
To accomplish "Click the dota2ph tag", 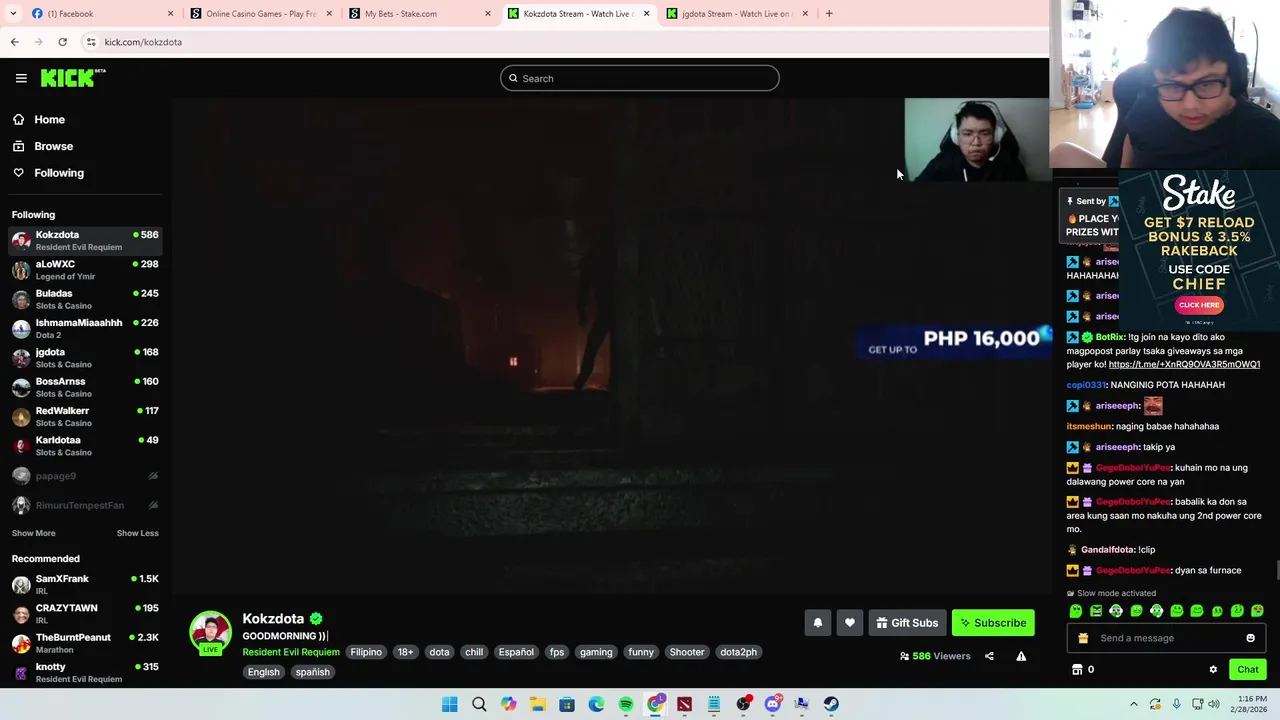I will [x=738, y=652].
